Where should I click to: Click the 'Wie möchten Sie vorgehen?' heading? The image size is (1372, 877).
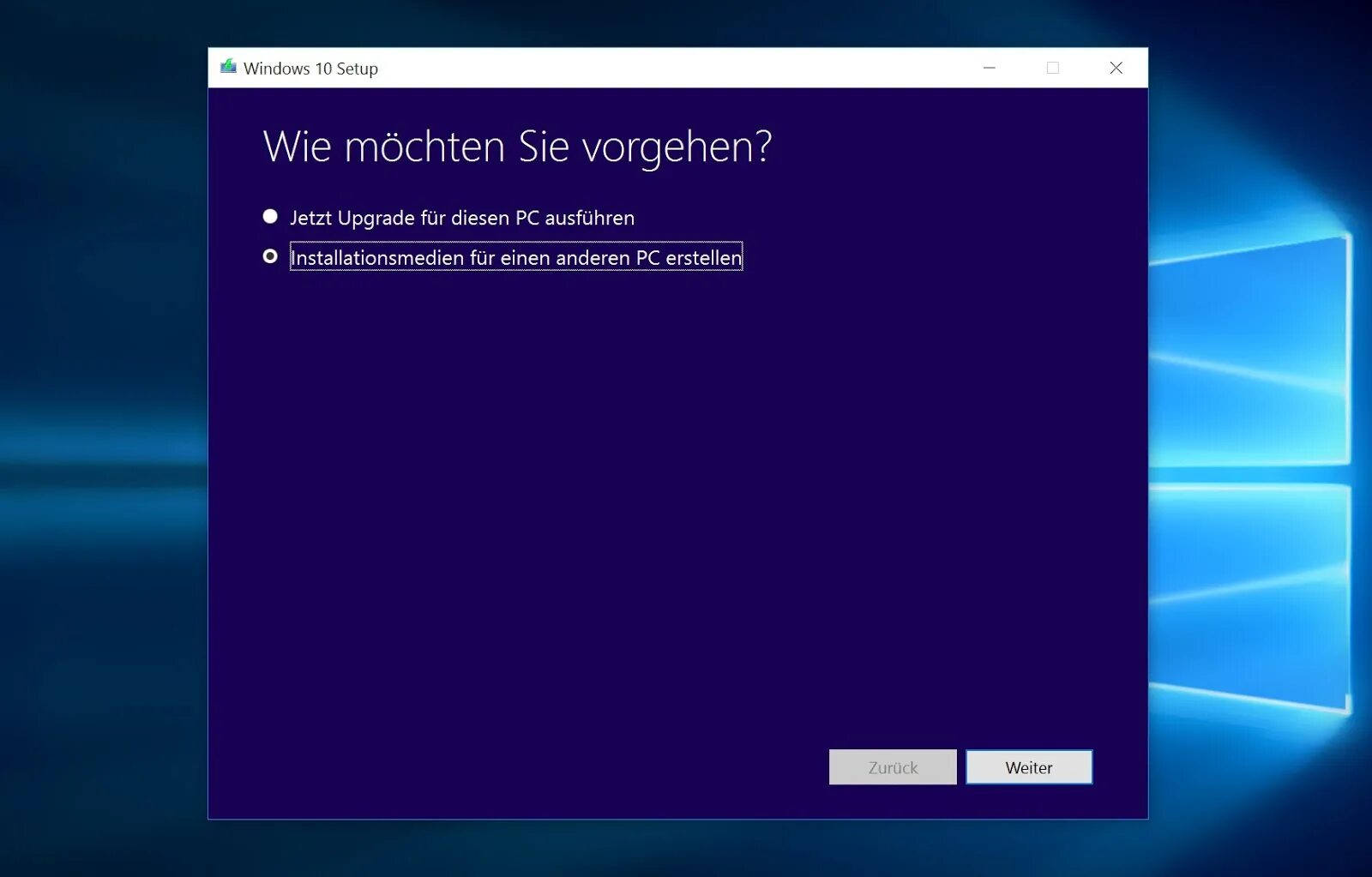point(517,147)
